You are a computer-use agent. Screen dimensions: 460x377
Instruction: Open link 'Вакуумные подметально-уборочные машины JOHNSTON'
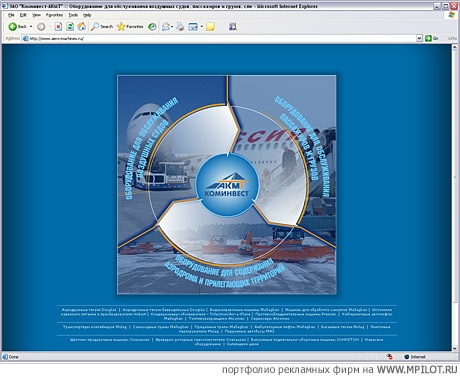pyautogui.click(x=305, y=340)
